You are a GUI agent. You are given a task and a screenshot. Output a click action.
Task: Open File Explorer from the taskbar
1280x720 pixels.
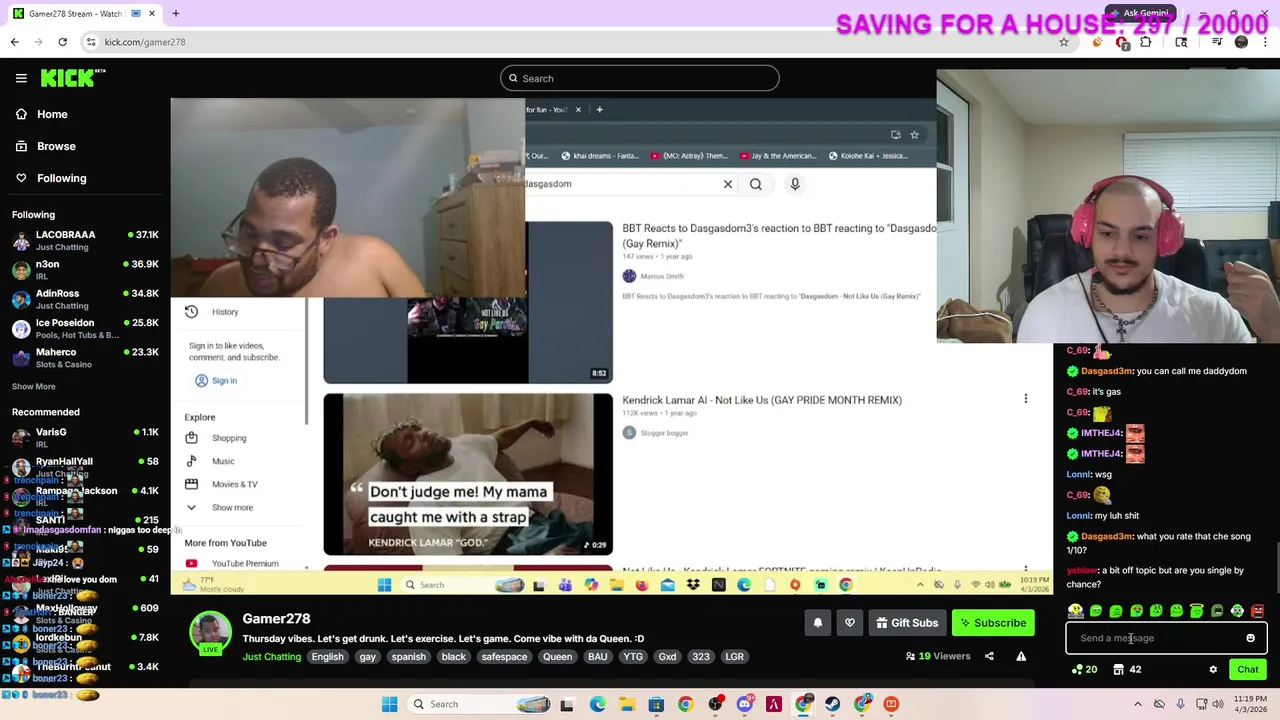(627, 704)
